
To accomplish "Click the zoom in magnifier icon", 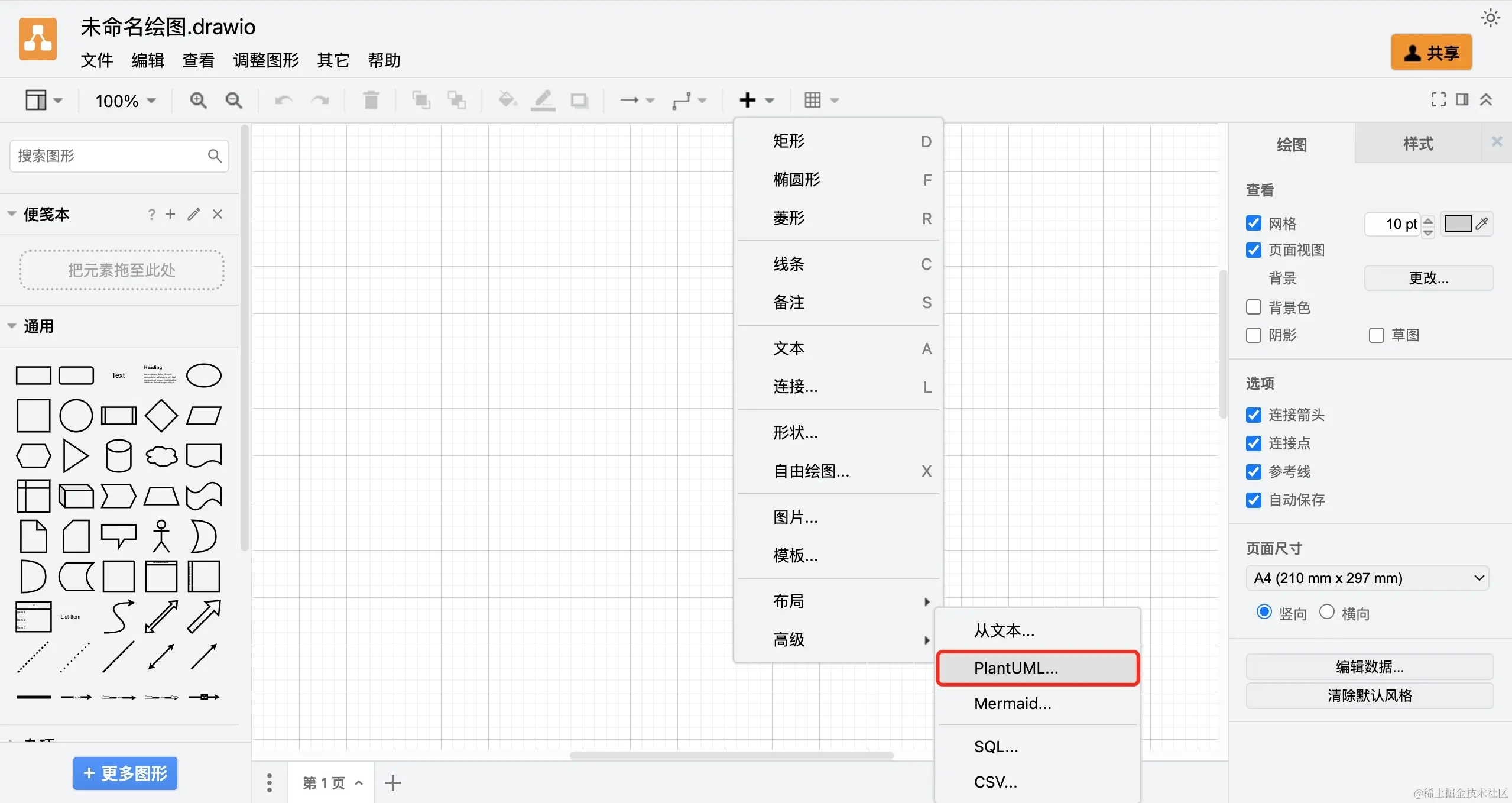I will tap(198, 101).
